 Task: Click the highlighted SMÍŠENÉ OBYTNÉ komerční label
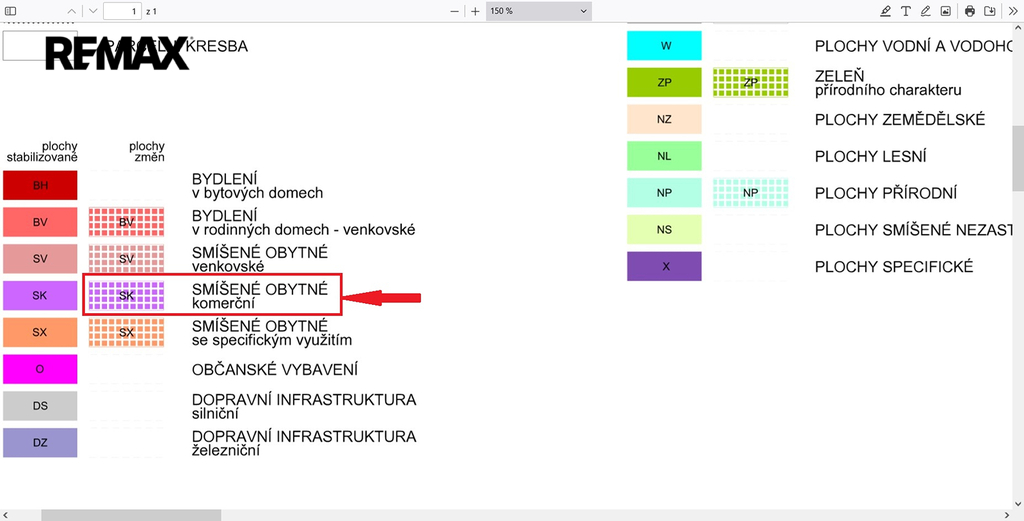(x=259, y=295)
